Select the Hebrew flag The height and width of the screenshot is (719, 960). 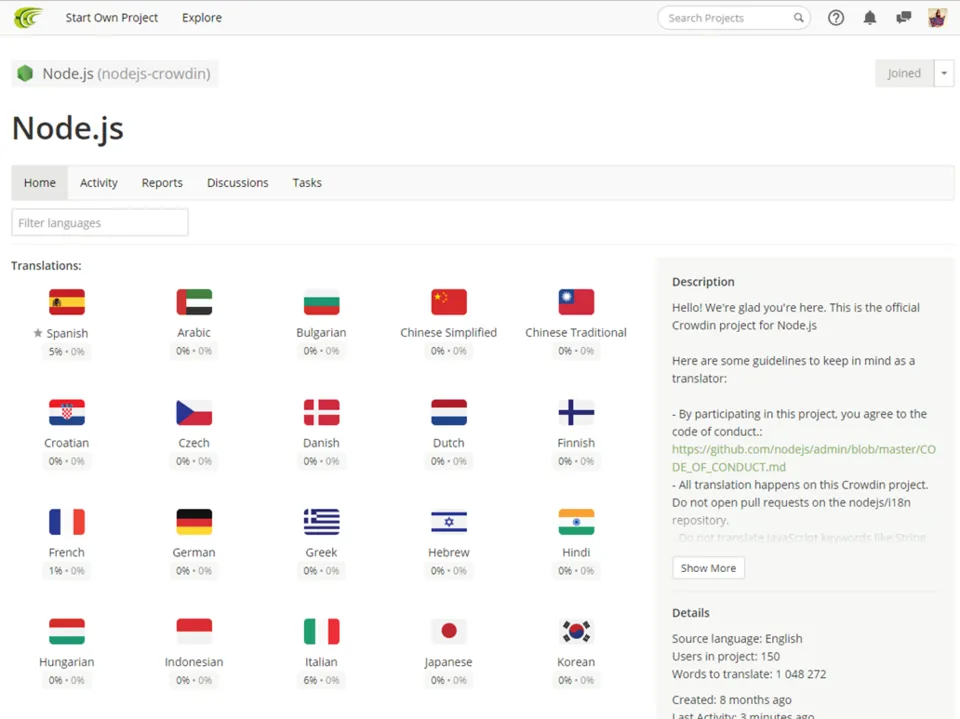(449, 522)
